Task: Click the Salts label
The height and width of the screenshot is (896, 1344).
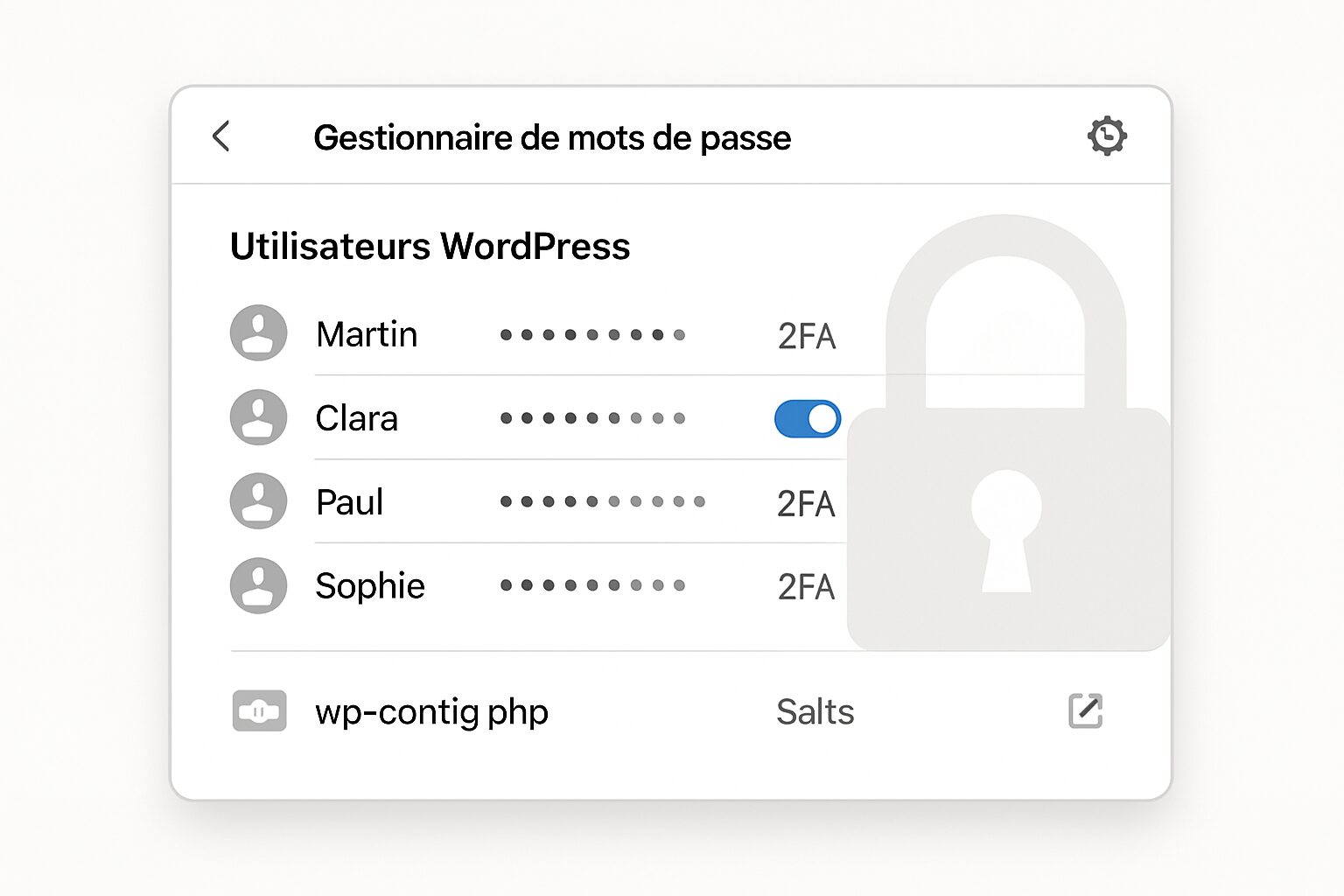Action: 815,711
